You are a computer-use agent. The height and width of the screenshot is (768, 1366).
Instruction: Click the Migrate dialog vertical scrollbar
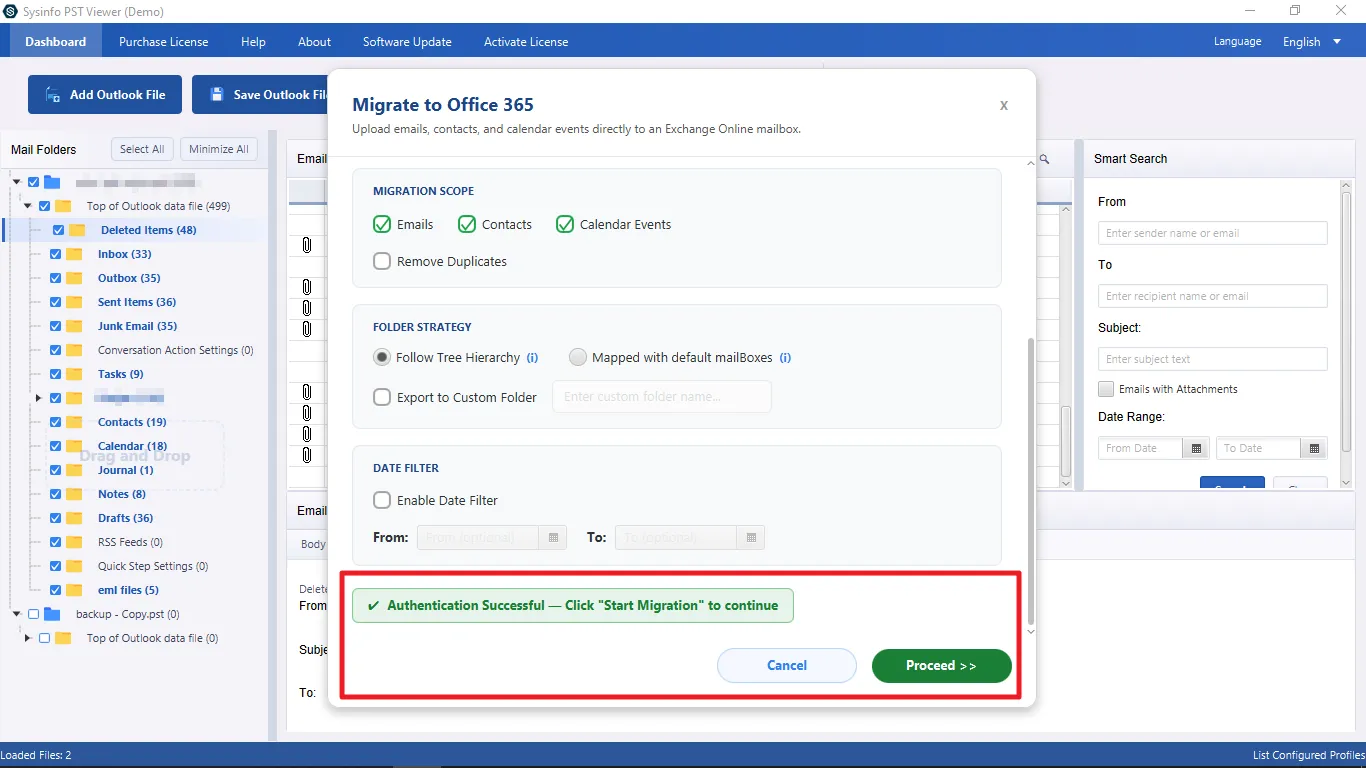[1031, 480]
